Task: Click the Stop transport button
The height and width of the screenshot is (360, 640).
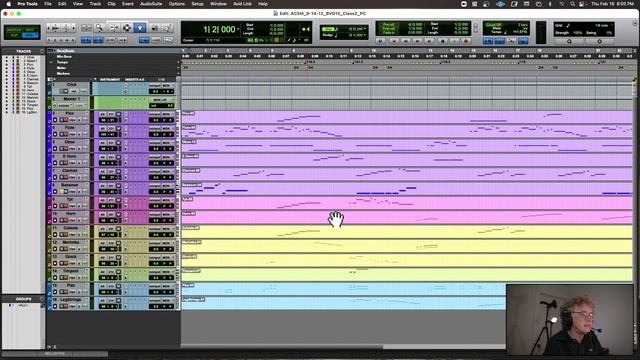Action: point(442,41)
